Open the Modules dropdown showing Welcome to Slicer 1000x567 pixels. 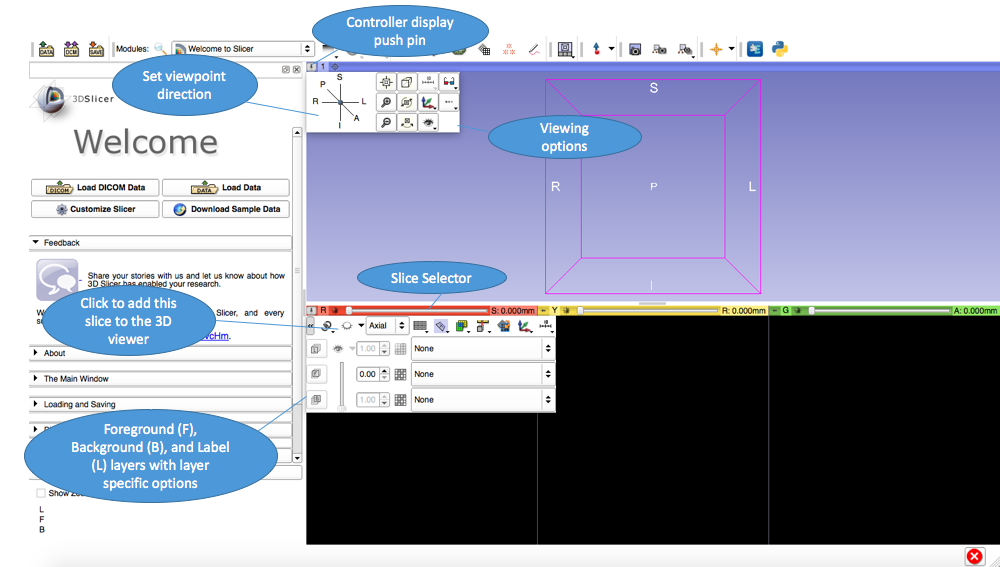tap(243, 48)
